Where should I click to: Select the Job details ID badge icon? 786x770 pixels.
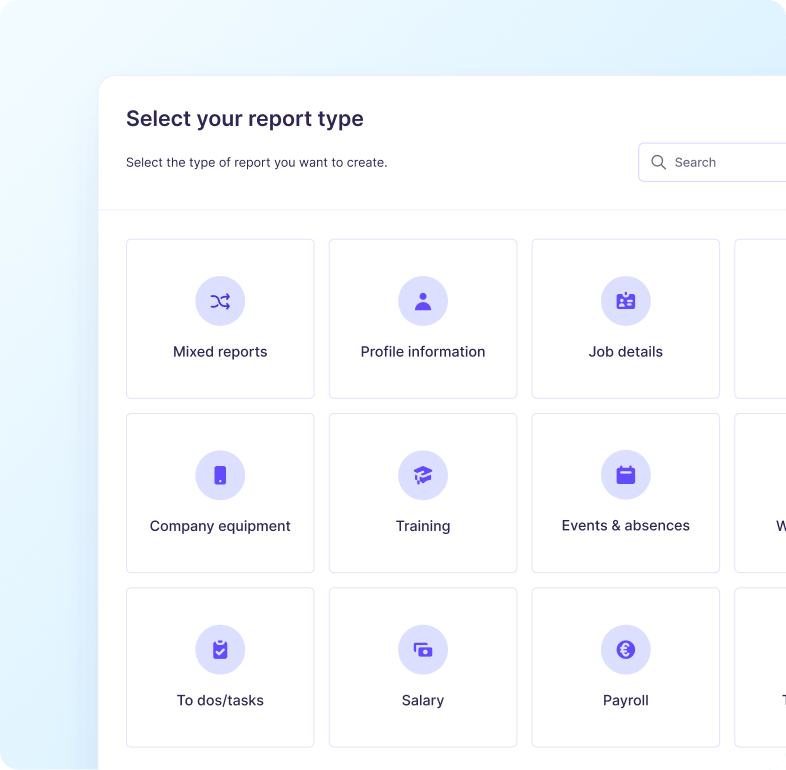pyautogui.click(x=626, y=301)
